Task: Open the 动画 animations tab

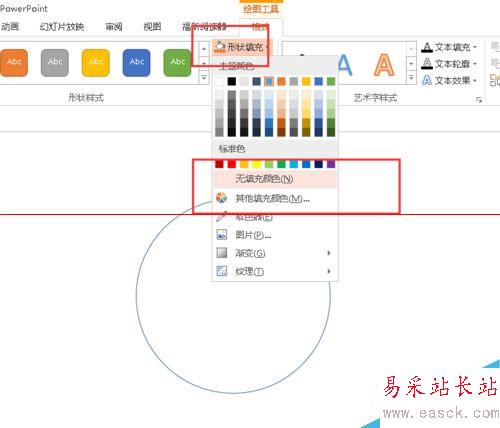Action: tap(10, 27)
